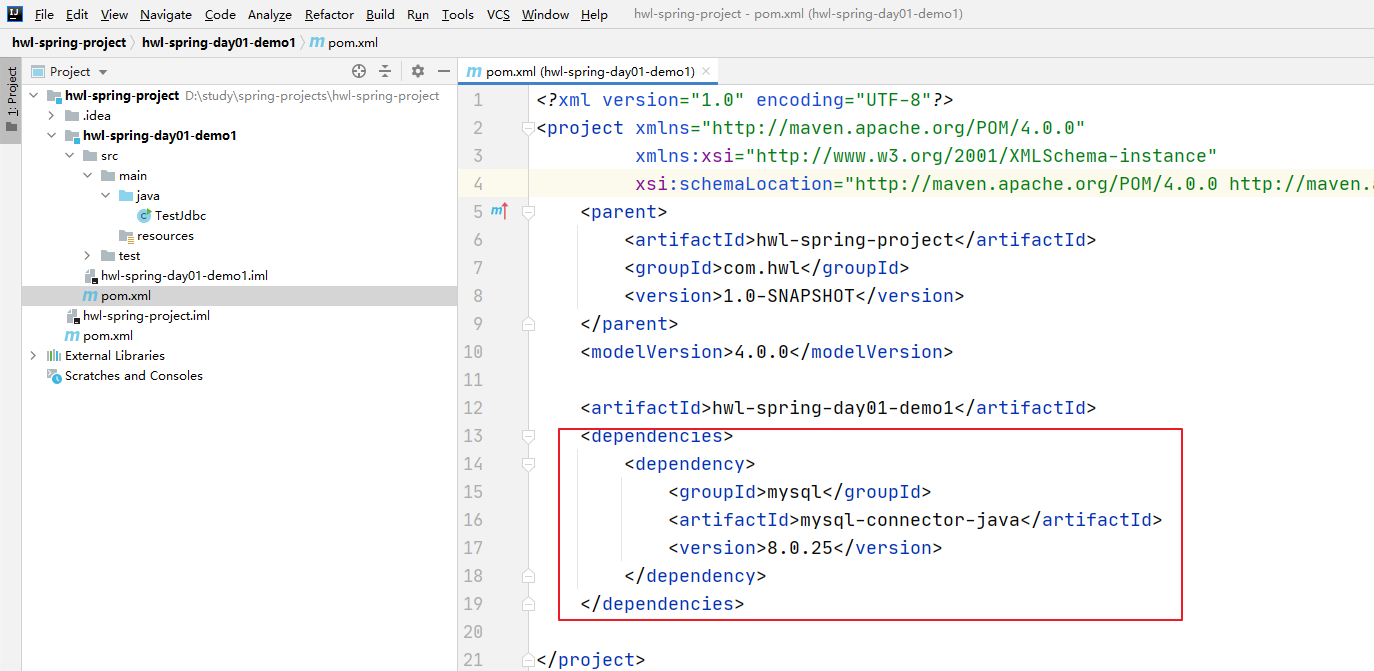
Task: Fold the dependency tag on line 14
Action: 528,464
